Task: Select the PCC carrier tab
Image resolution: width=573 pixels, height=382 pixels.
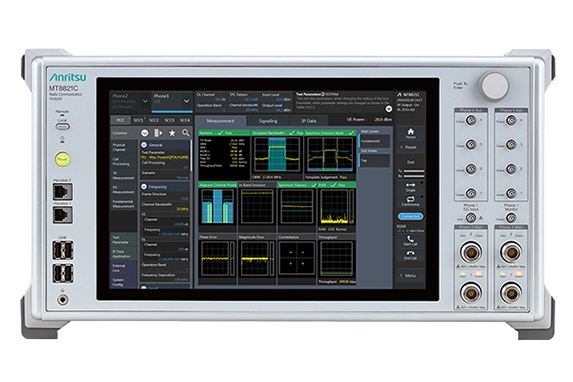Action: point(120,120)
